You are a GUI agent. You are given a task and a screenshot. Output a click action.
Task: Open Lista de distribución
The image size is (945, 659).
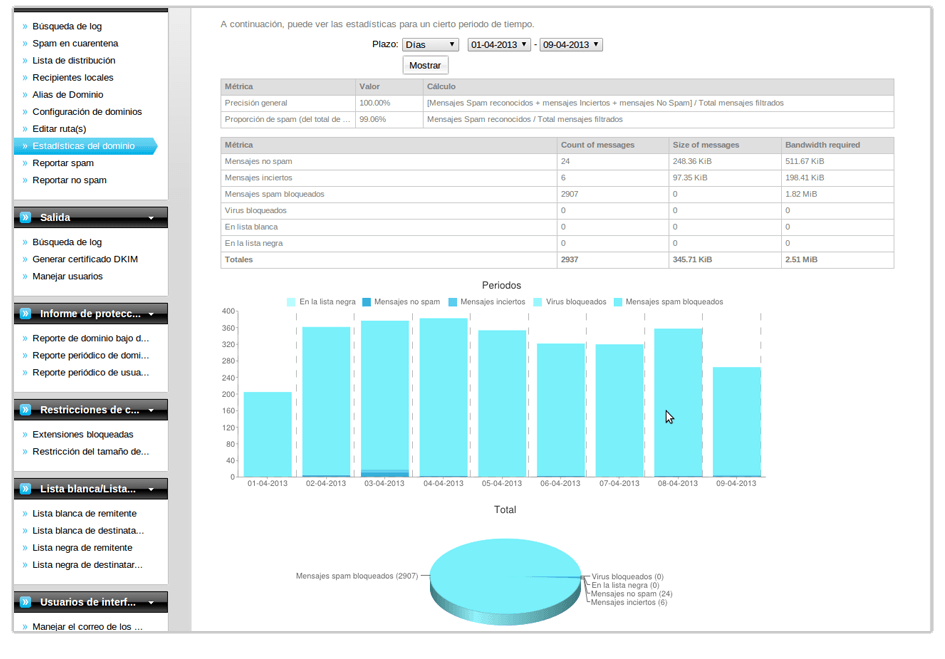[x=74, y=60]
